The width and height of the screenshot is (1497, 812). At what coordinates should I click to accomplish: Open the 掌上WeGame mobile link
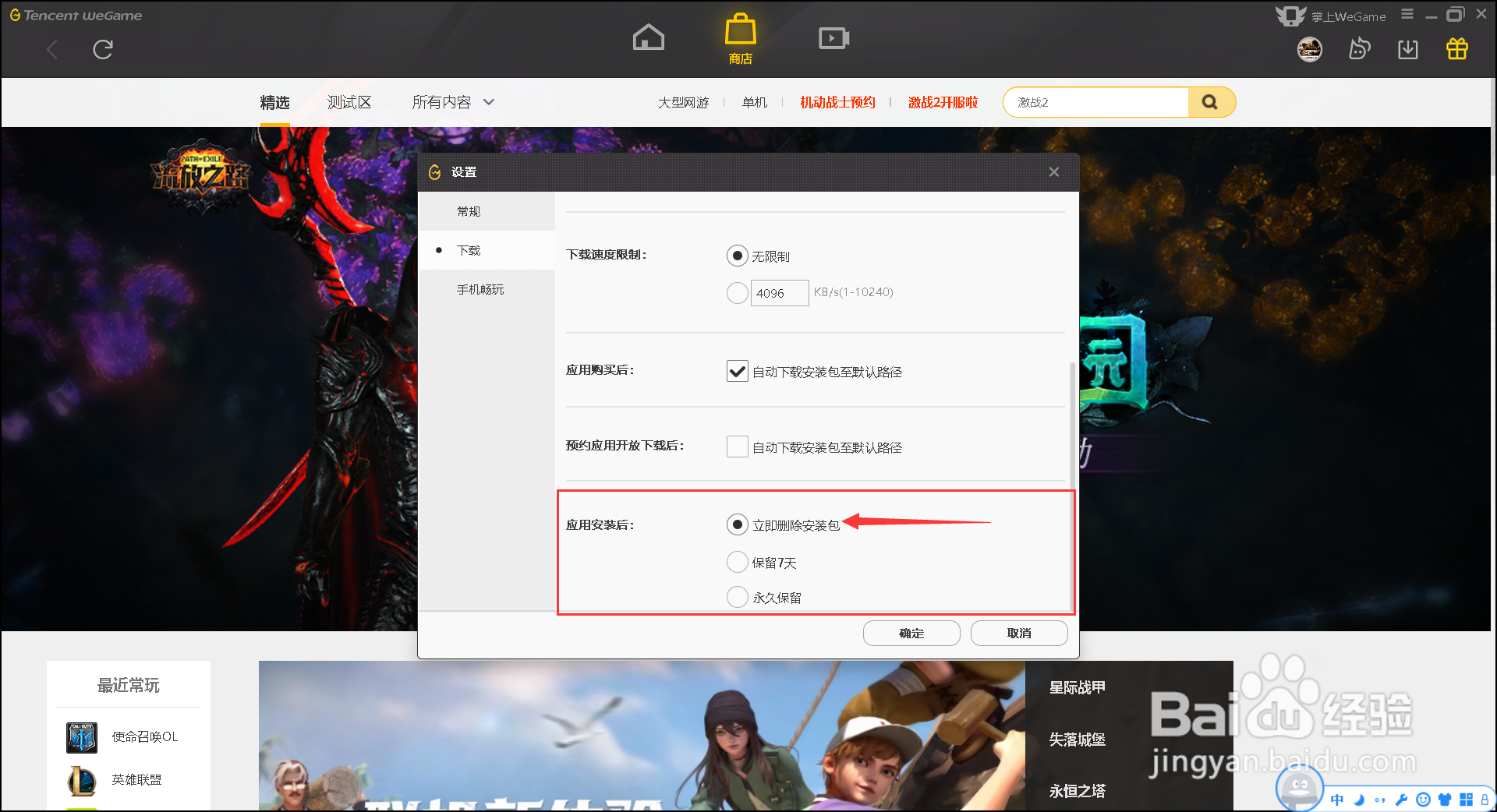pos(1332,15)
